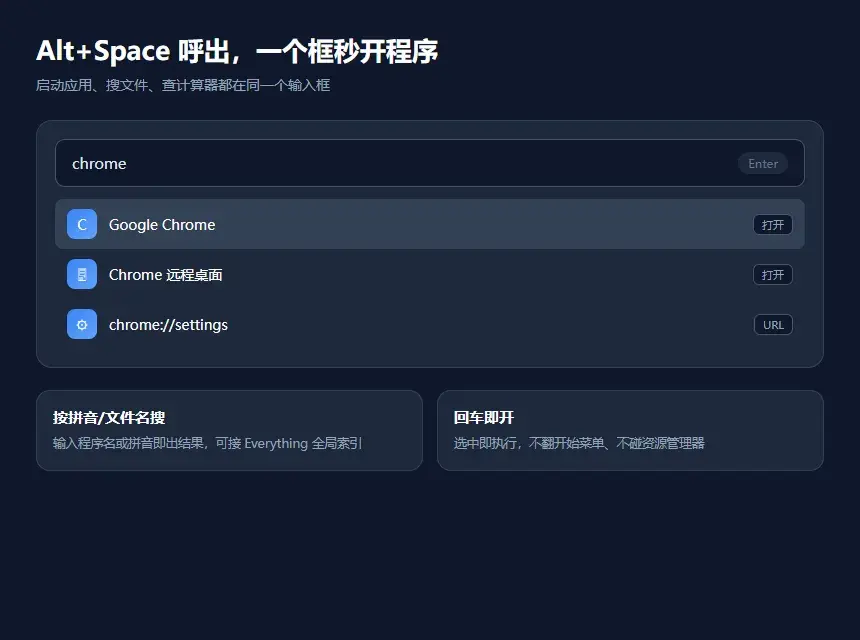860x640 pixels.
Task: Select the Chrome 远程桌面 result text
Action: (166, 275)
